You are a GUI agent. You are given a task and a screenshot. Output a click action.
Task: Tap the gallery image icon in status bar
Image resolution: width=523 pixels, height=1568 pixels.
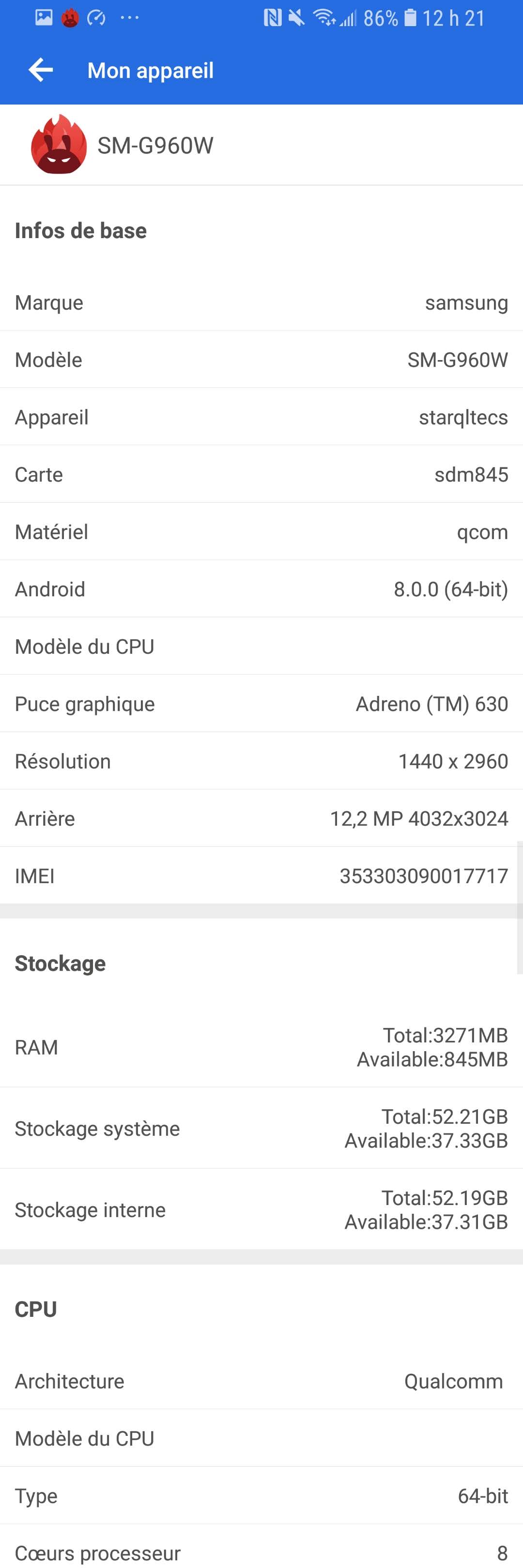click(44, 17)
